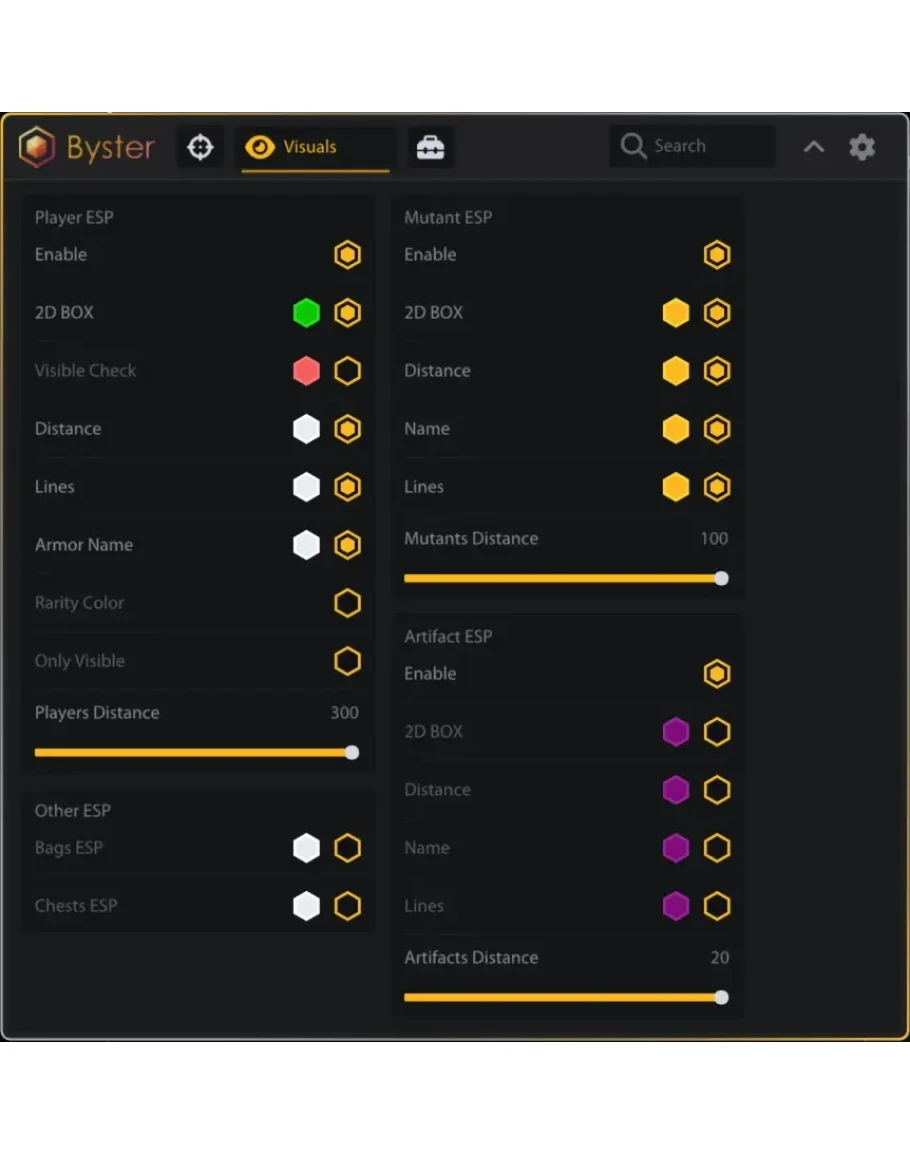Screen dimensions: 910x1155
Task: Disable the Player ESP Enable toggle
Action: point(347,255)
